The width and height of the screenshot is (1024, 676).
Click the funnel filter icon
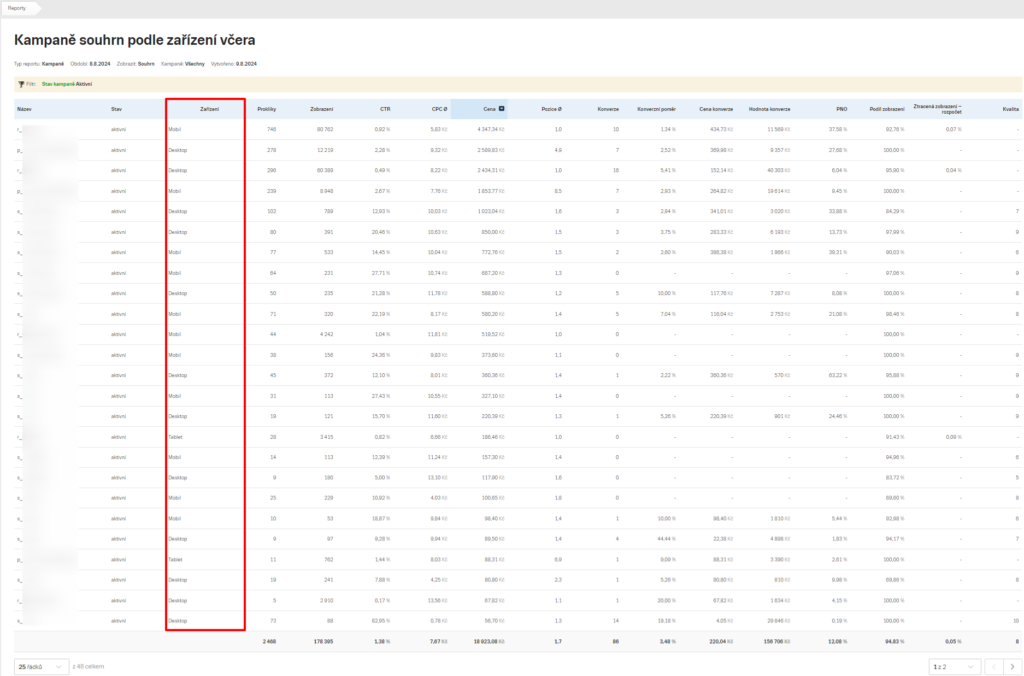pyautogui.click(x=21, y=84)
